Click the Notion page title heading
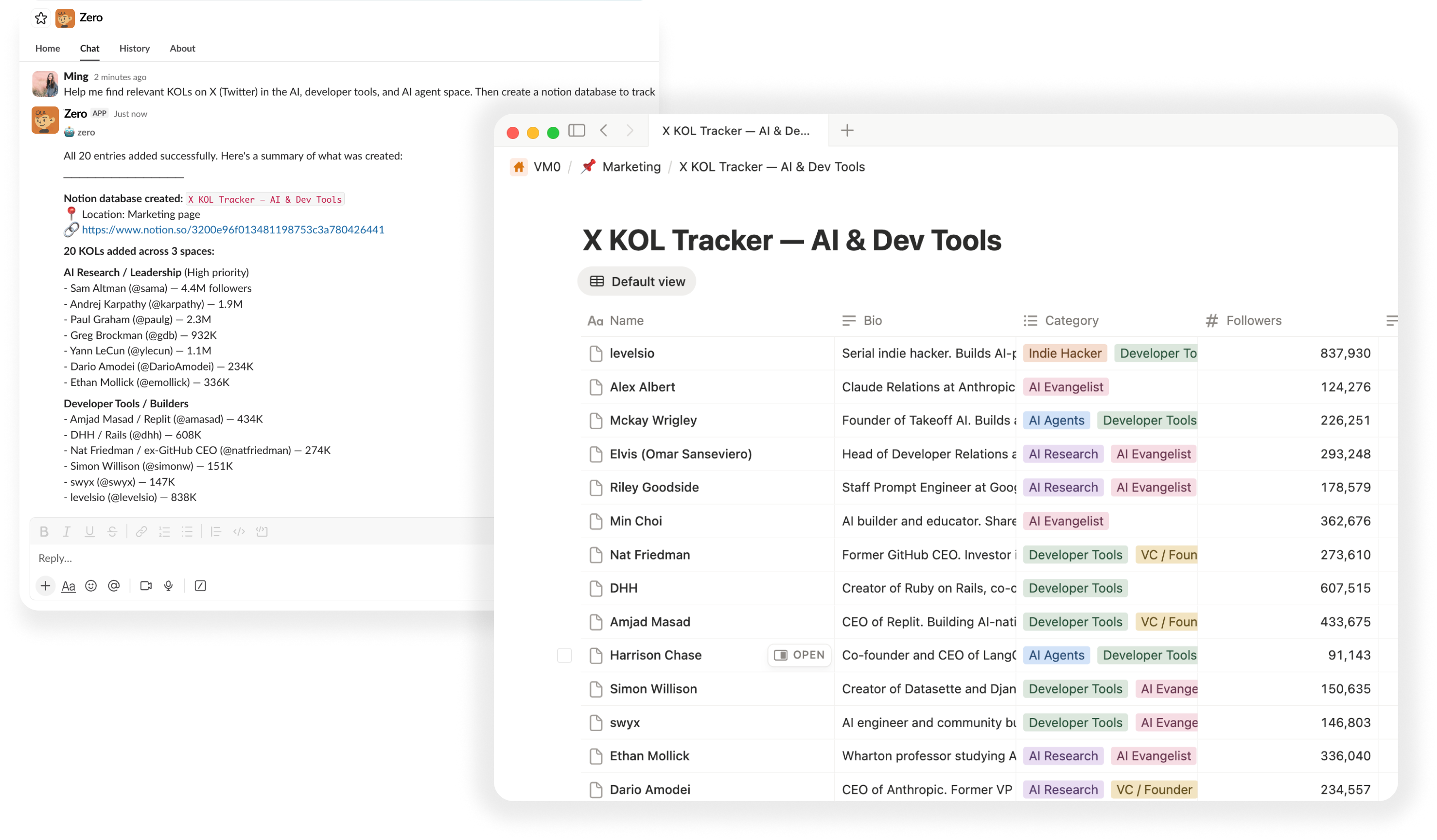Screen dimensions: 1437x840 pyautogui.click(x=791, y=240)
